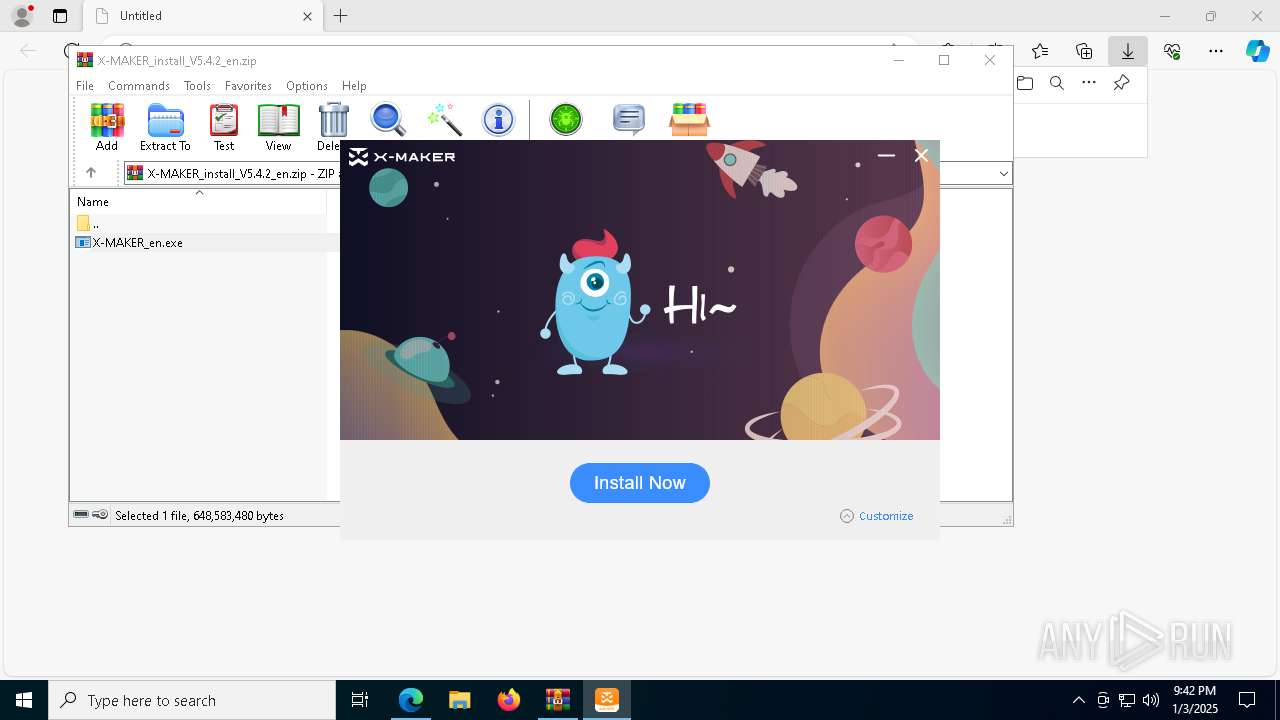Search downloads using magnifier icon
1280x720 pixels.
click(1057, 83)
